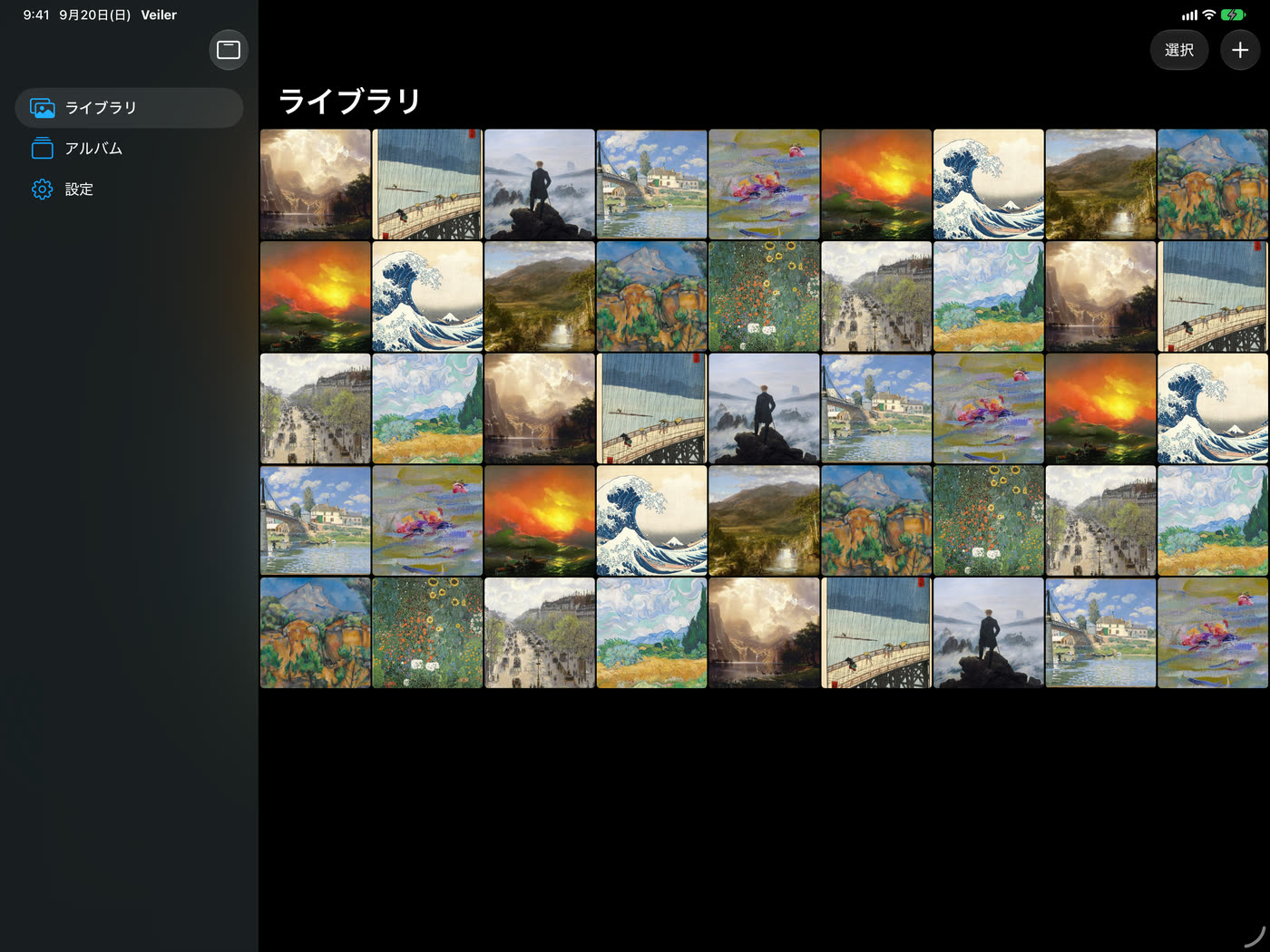The width and height of the screenshot is (1270, 952).
Task: Open the rainy bridge thumbnail in the top row
Action: click(427, 184)
